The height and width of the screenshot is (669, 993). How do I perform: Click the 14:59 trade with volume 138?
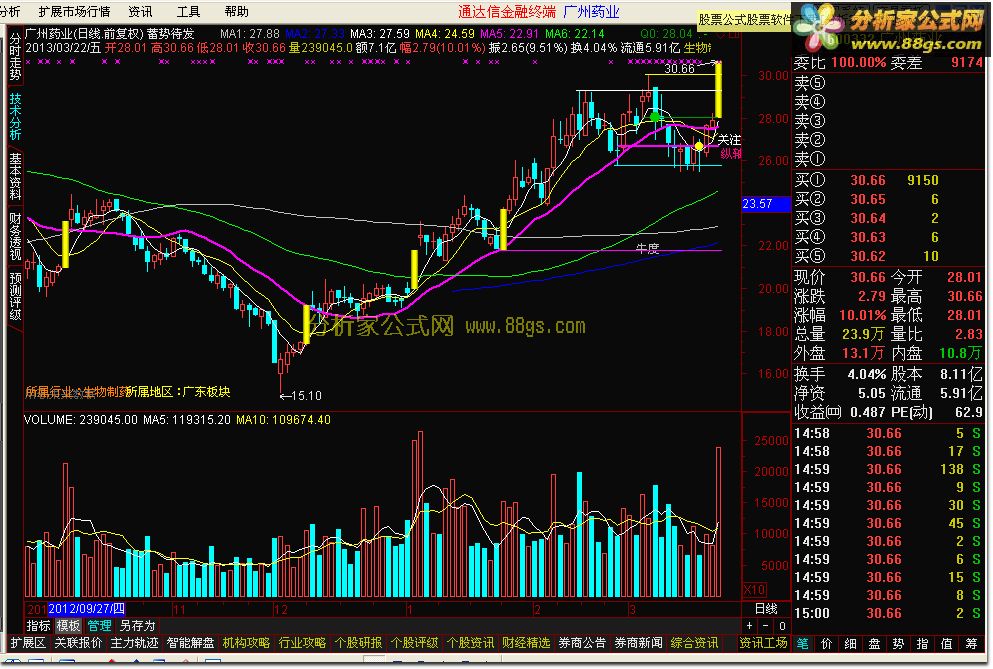click(x=887, y=469)
